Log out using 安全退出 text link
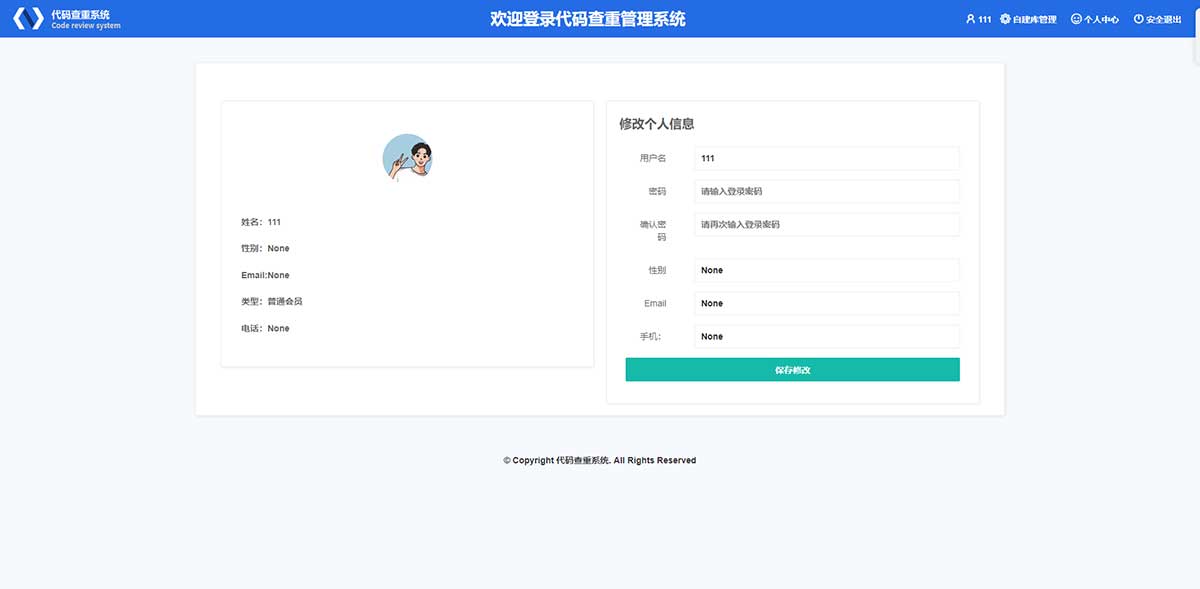The height and width of the screenshot is (589, 1200). click(x=1163, y=19)
